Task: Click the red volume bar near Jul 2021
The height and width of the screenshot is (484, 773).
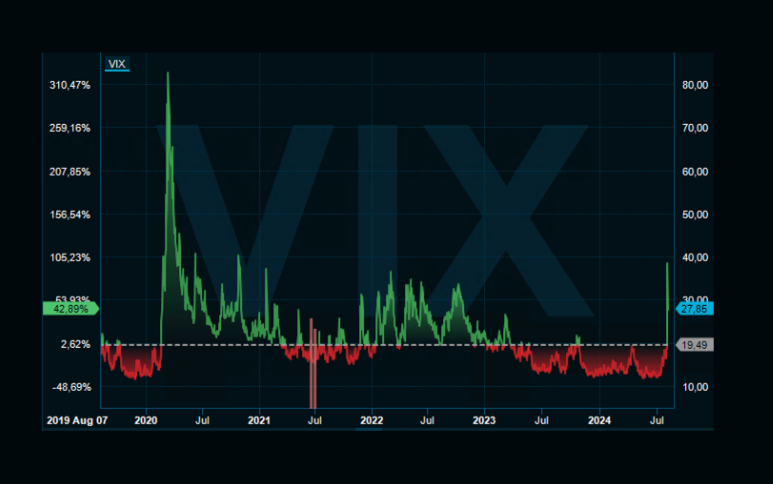Action: point(313,370)
